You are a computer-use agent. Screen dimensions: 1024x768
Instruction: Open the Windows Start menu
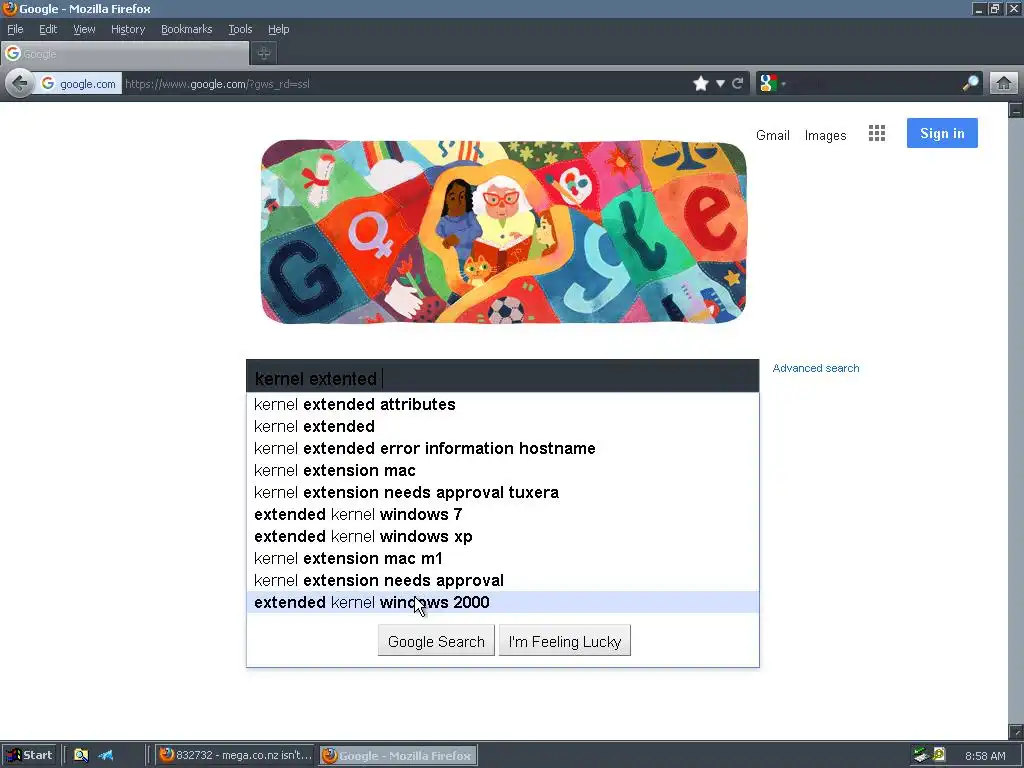29,755
